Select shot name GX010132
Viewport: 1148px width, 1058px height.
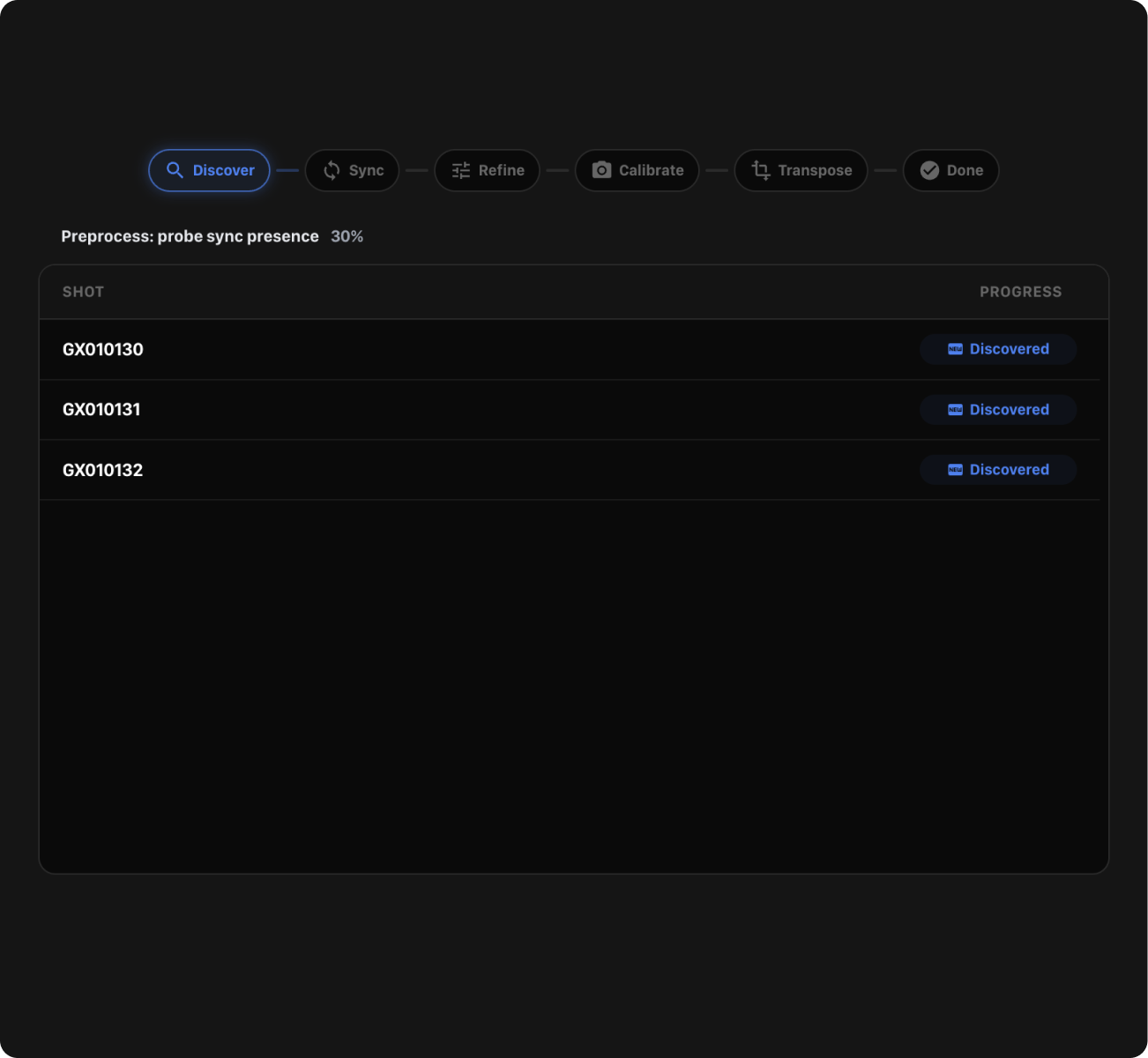pyautogui.click(x=103, y=470)
